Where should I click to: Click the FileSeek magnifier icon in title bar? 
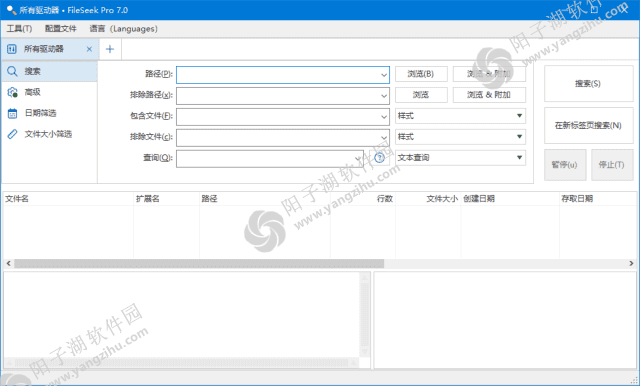pos(11,10)
